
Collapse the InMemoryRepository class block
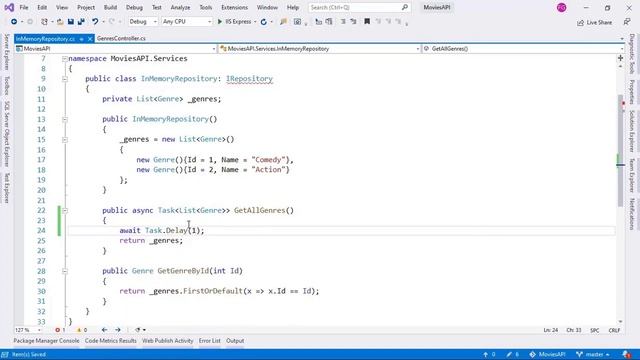(64, 79)
